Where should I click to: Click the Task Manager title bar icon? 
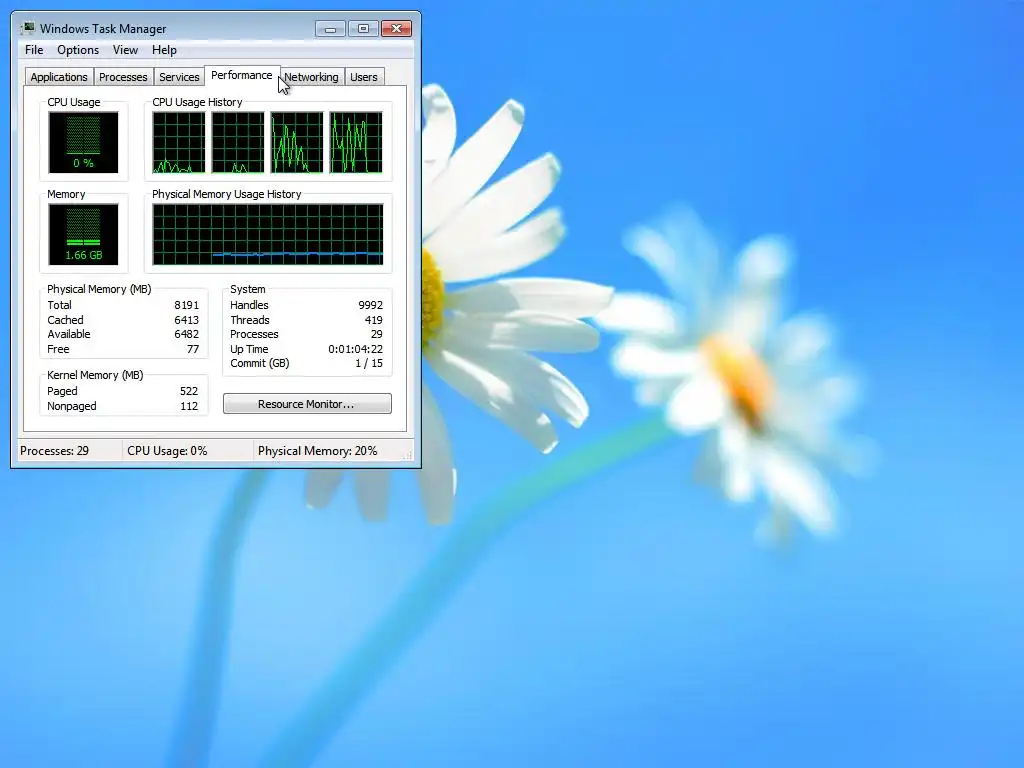click(x=27, y=28)
